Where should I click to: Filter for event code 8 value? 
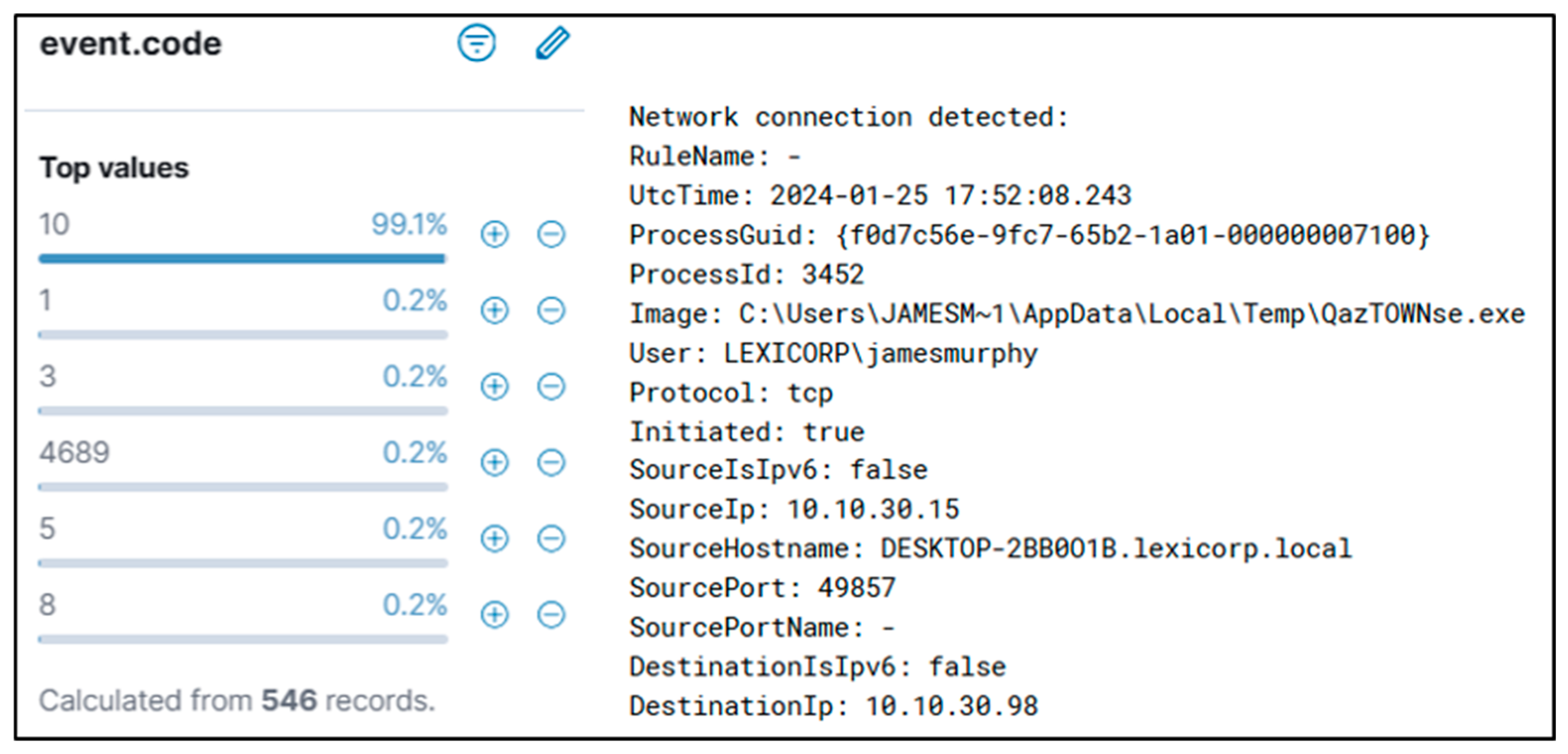[x=494, y=614]
